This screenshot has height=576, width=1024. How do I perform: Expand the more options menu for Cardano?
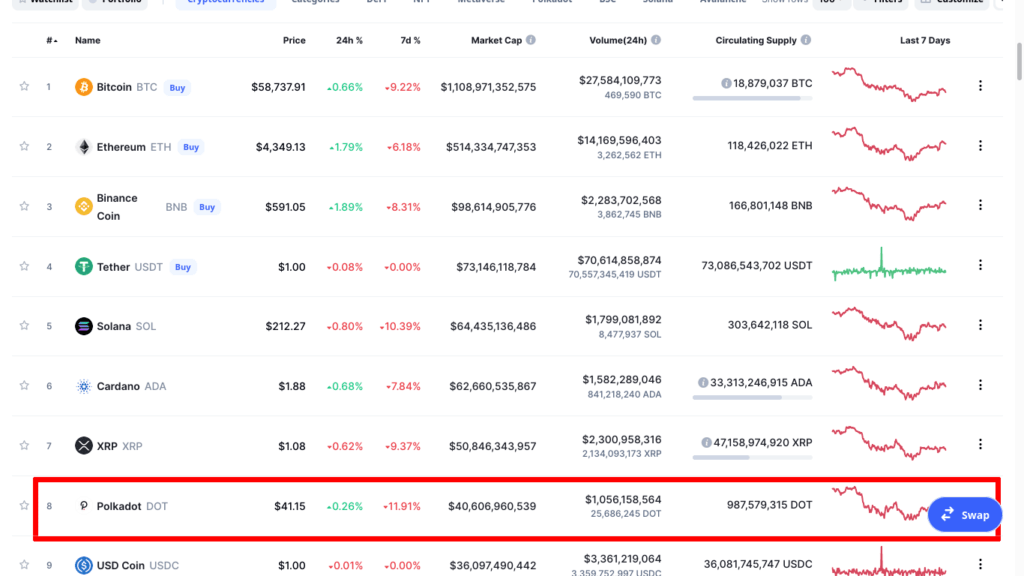click(x=980, y=385)
